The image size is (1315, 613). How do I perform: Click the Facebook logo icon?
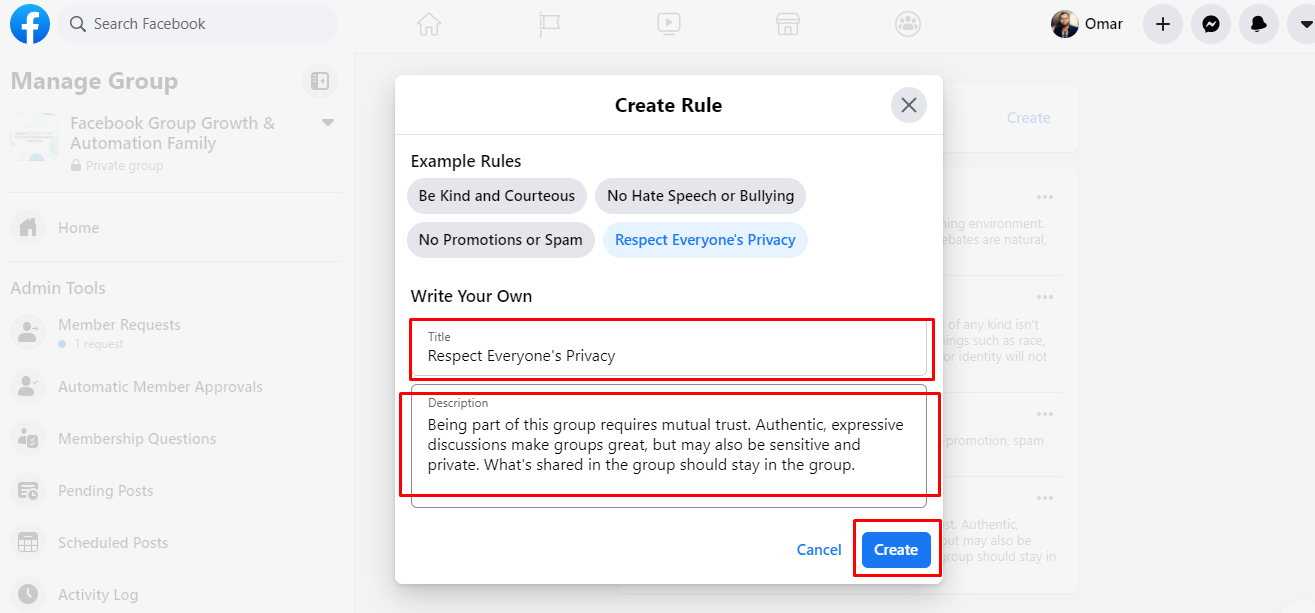(30, 24)
